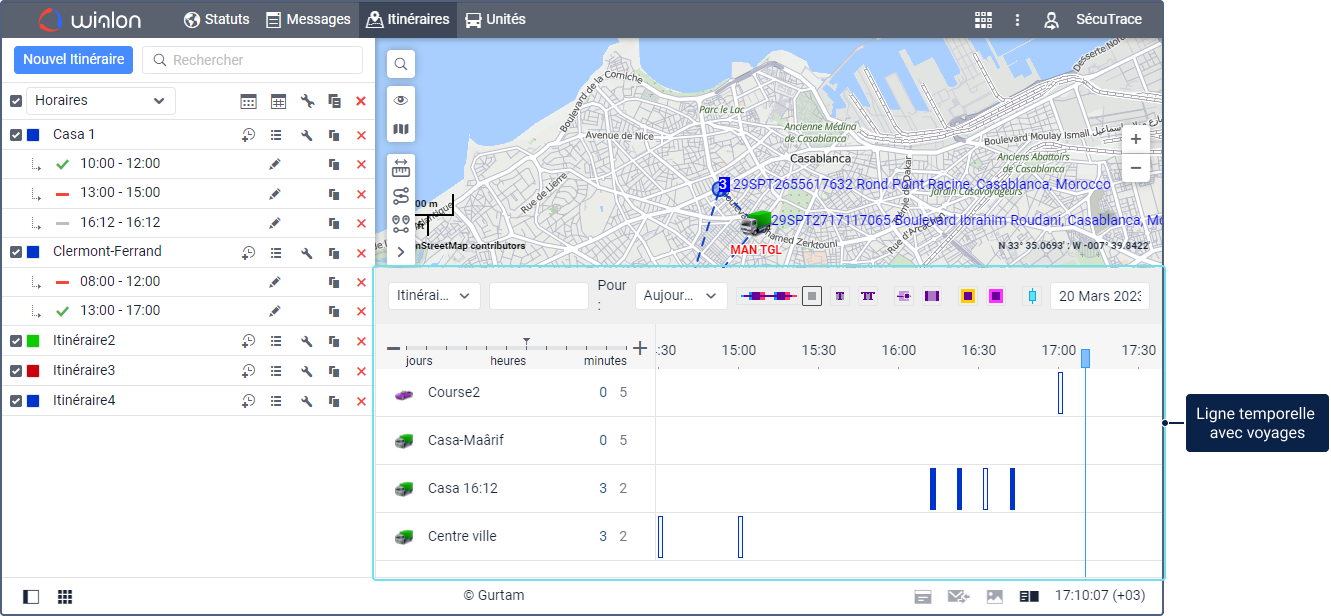Open the image viewer icon in status bar

pos(994,597)
